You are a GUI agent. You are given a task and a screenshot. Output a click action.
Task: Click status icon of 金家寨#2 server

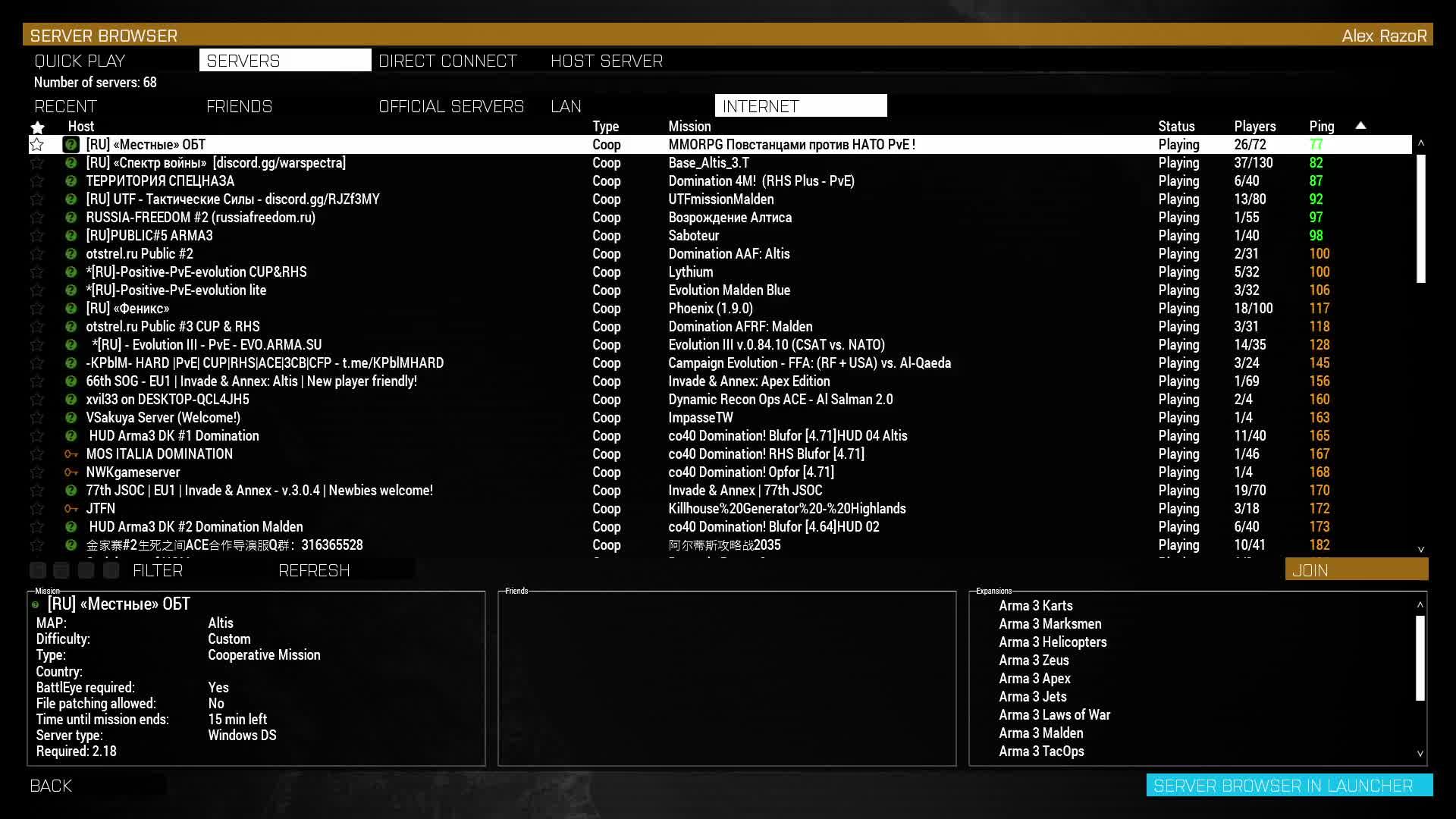pos(71,545)
